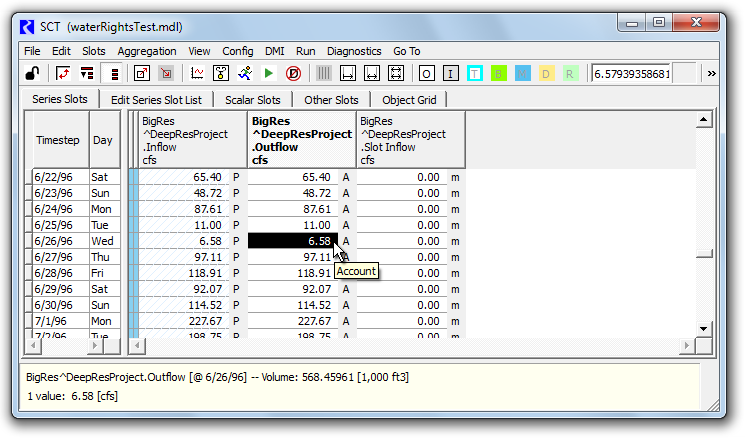Click the Outflow cell with value 6.58
The height and width of the screenshot is (438, 745).
pyautogui.click(x=293, y=241)
